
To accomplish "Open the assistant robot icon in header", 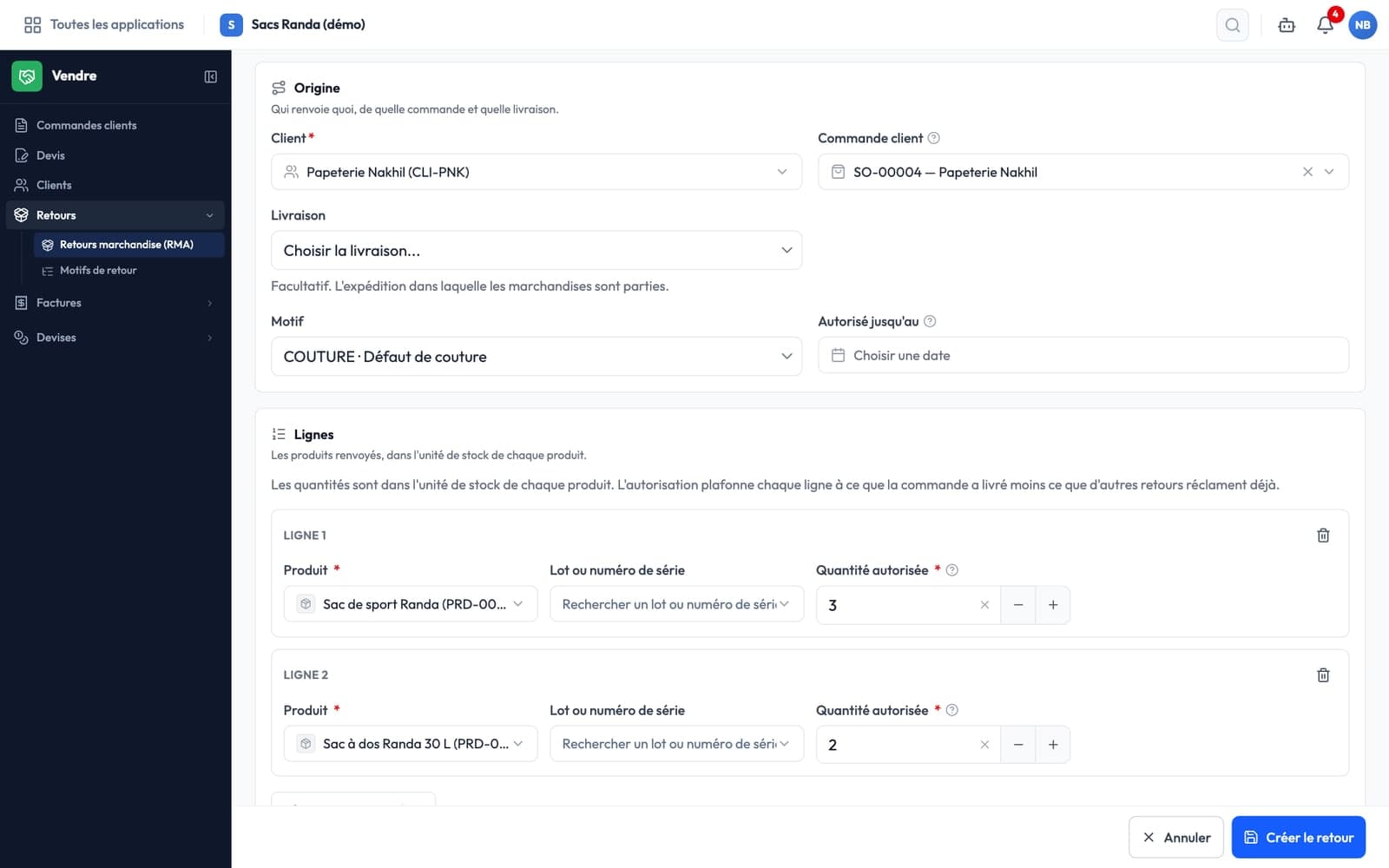I will [x=1287, y=25].
